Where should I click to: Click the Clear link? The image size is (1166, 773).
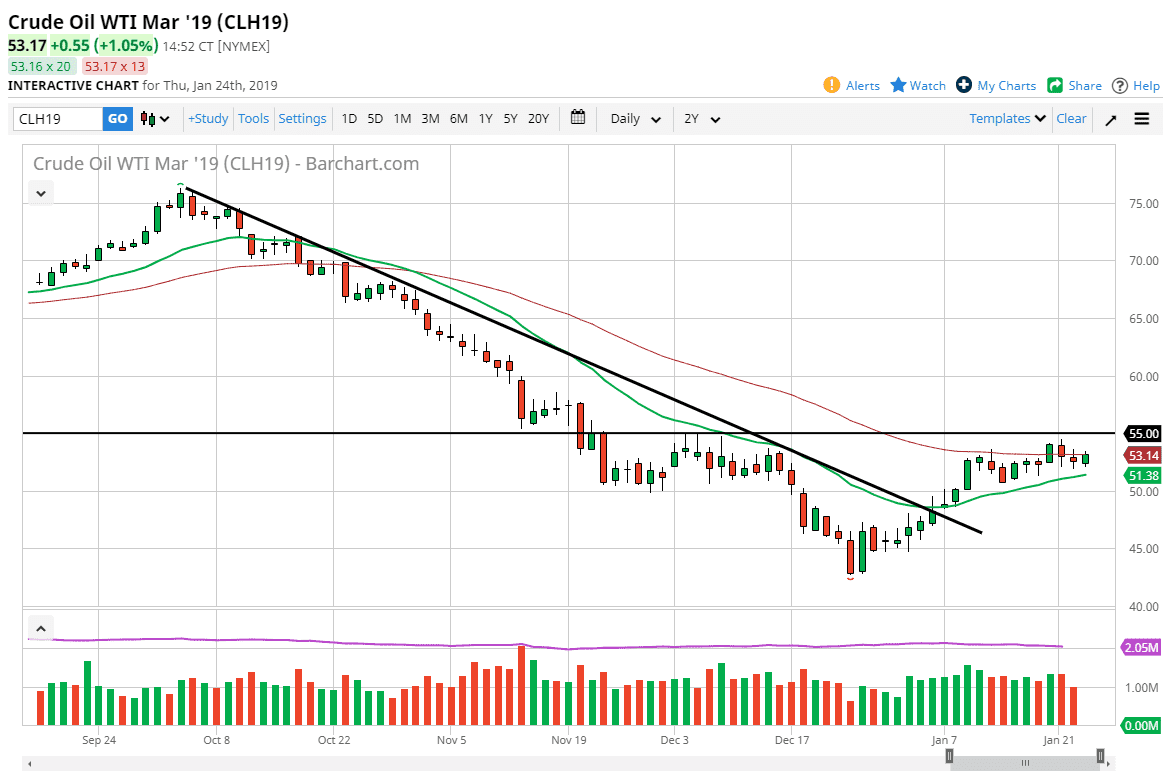[x=1071, y=119]
